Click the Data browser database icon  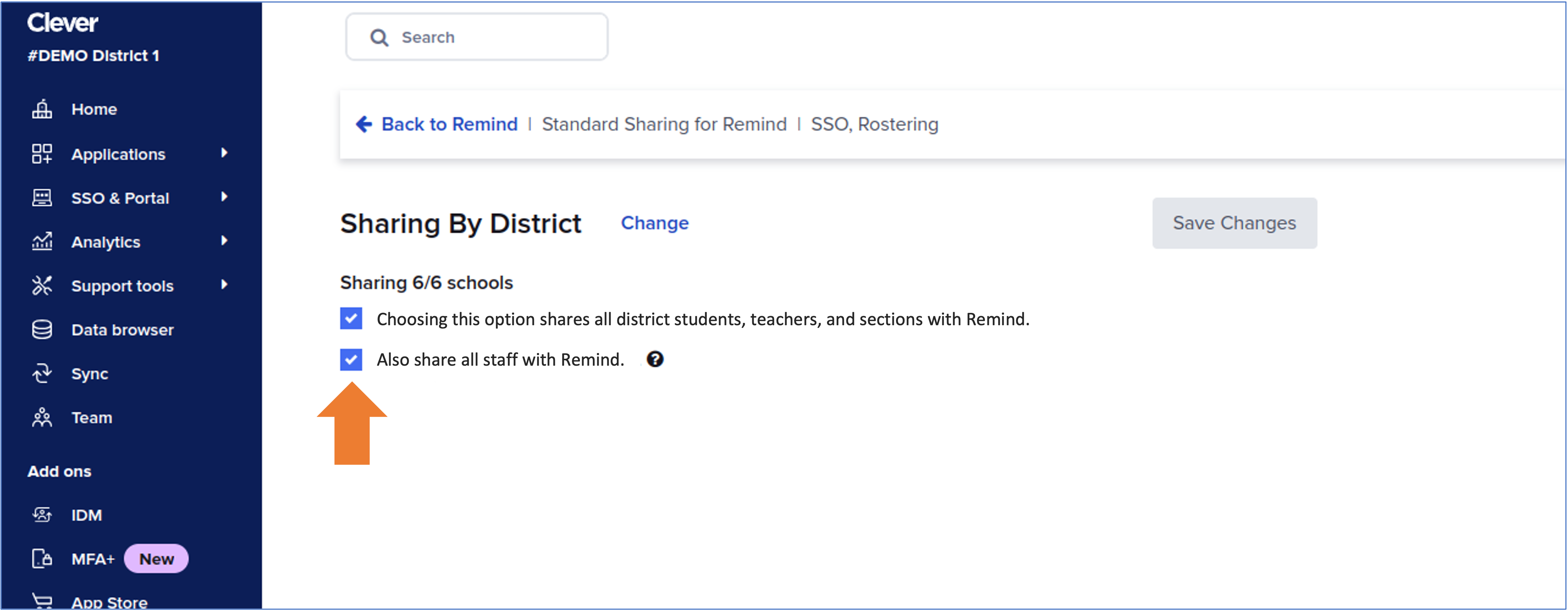42,330
